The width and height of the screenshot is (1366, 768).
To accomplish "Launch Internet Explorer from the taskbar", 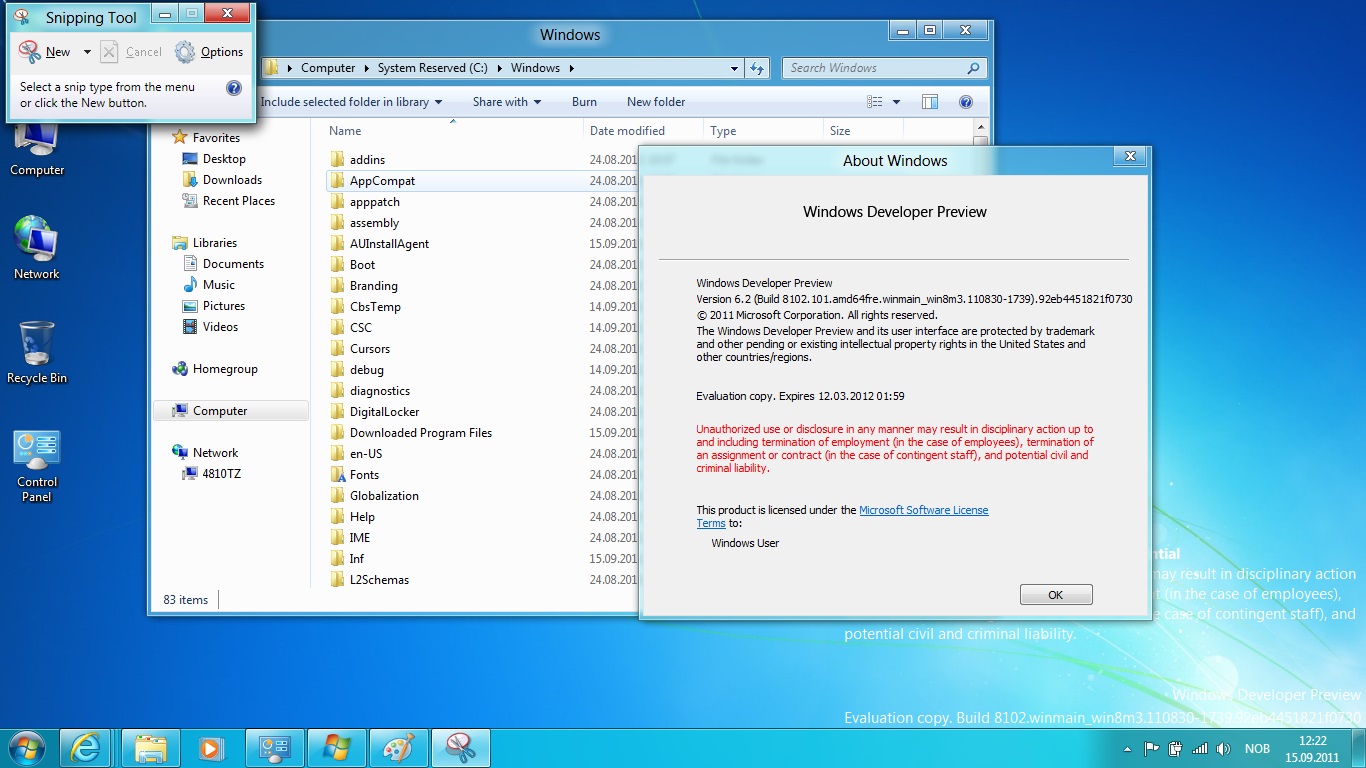I will coord(86,748).
